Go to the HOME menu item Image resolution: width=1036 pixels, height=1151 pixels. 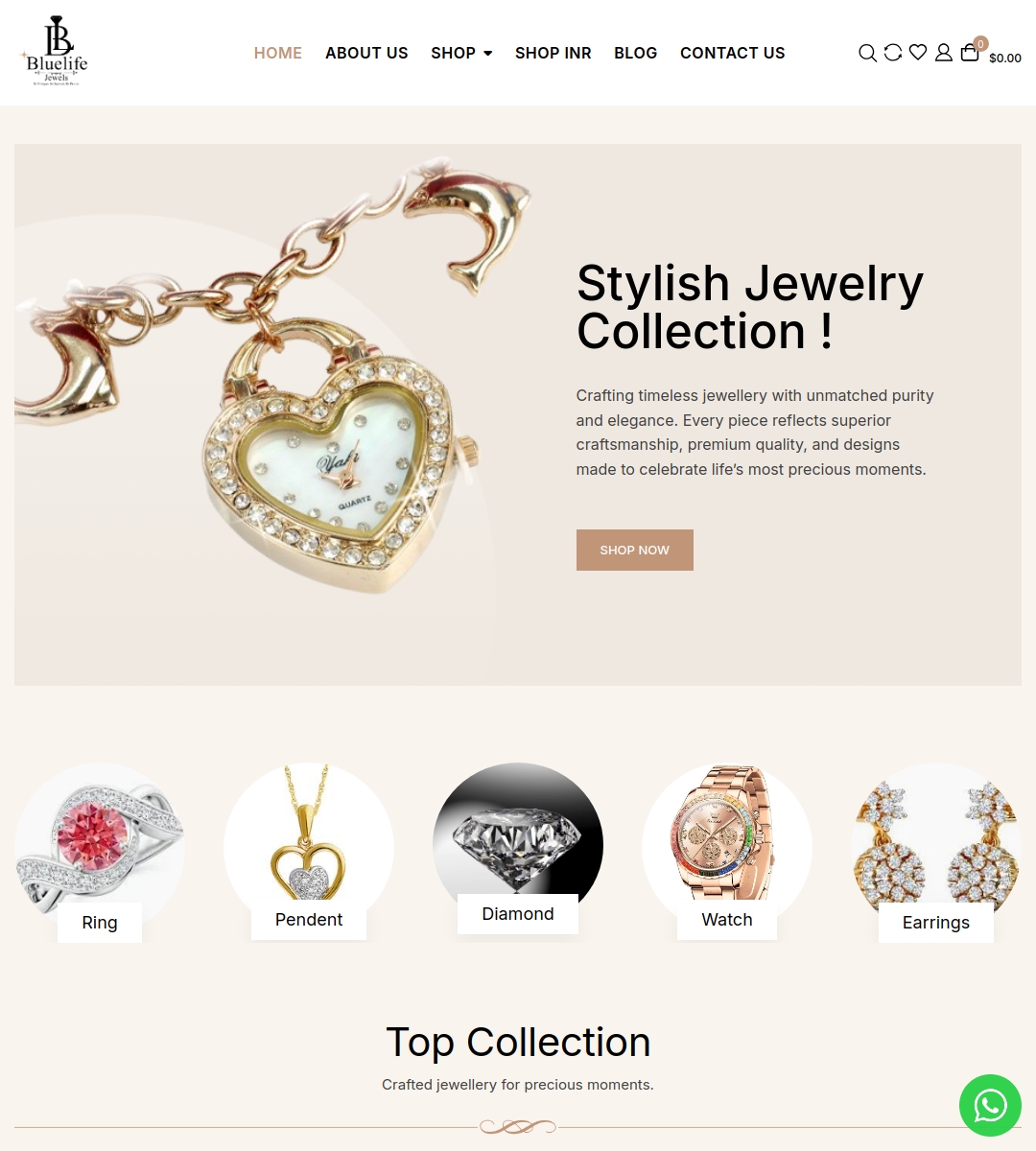coord(278,53)
